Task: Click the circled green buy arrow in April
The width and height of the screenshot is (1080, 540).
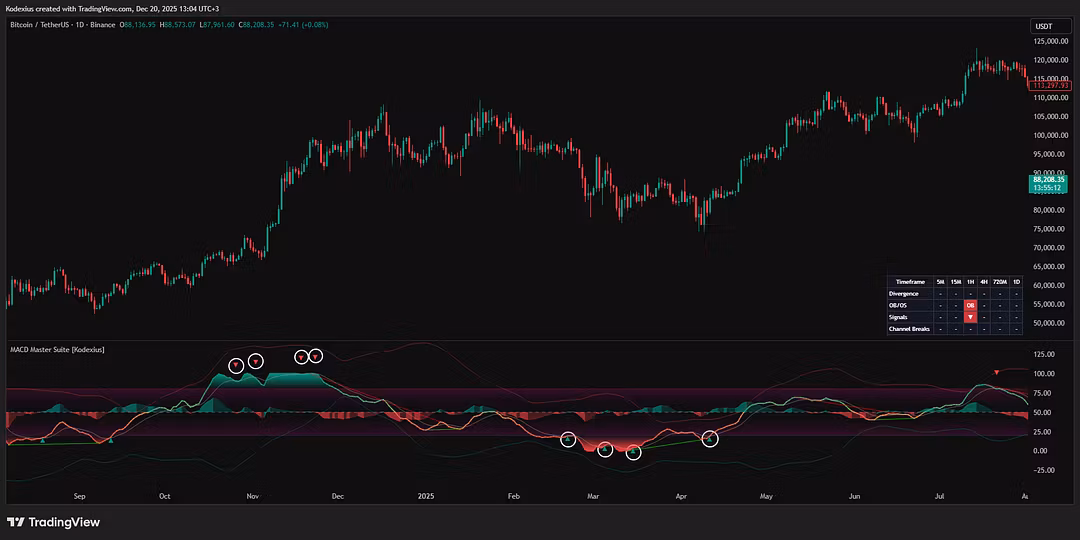Action: pyautogui.click(x=710, y=438)
